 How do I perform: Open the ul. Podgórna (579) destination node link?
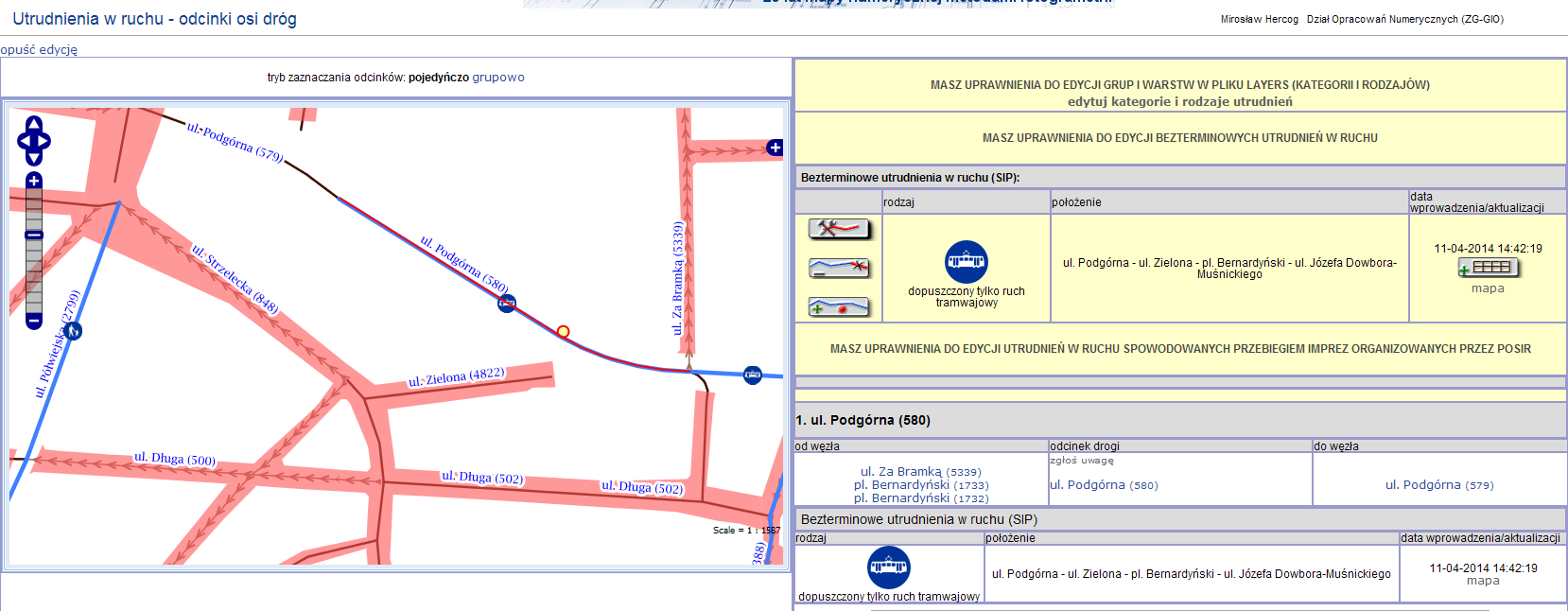(1439, 484)
